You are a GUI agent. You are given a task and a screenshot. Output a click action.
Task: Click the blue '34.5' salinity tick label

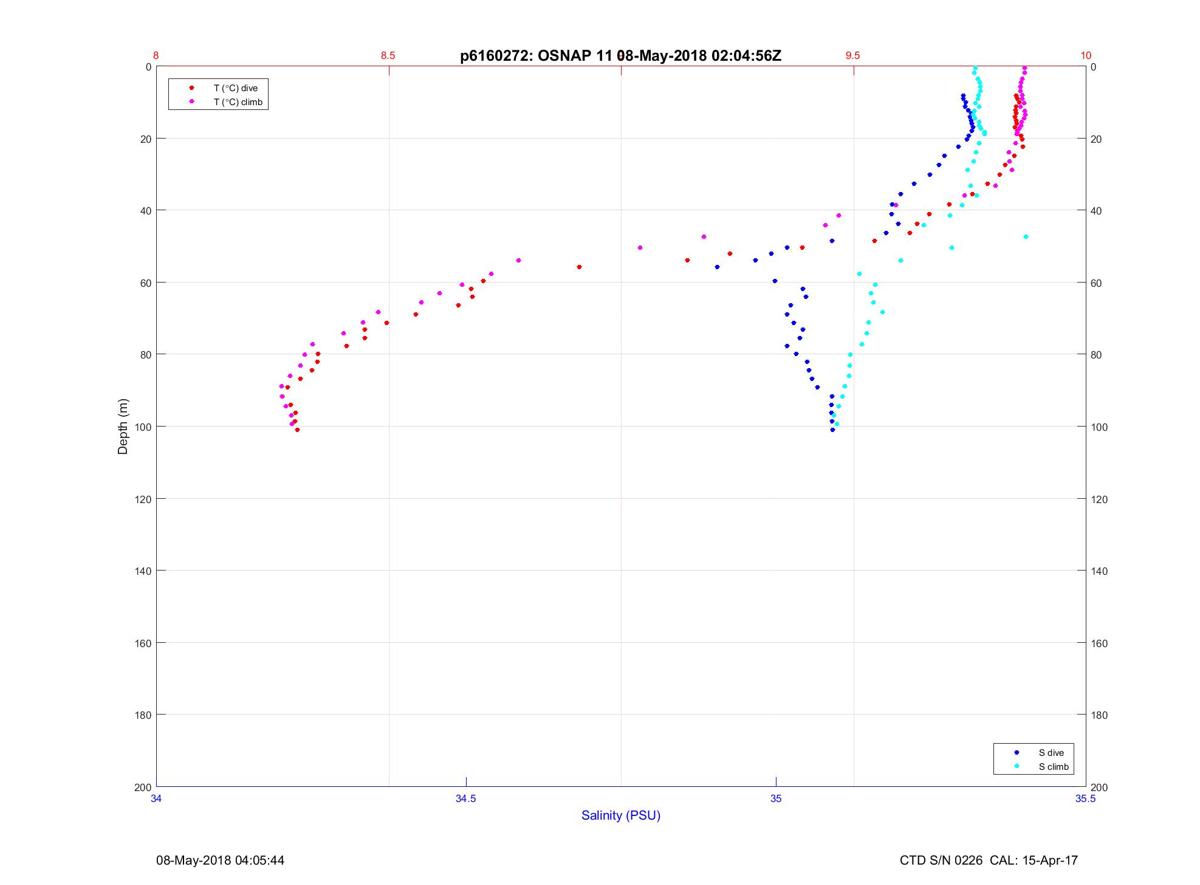(466, 798)
